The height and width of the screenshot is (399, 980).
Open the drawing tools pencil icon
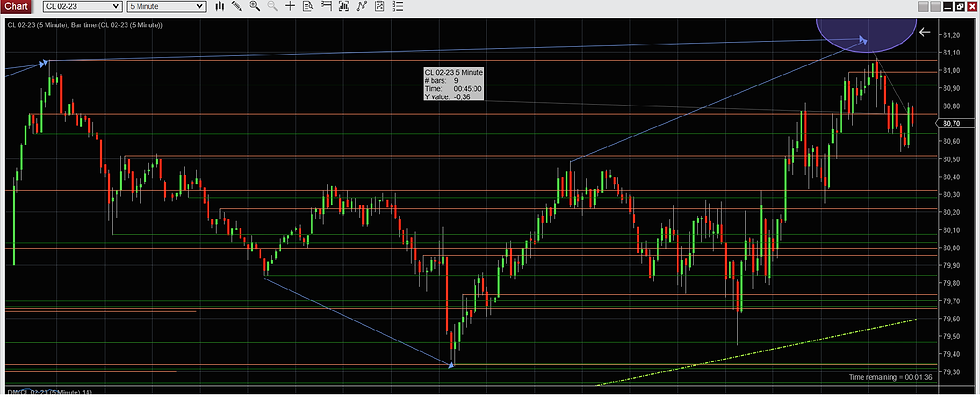pyautogui.click(x=237, y=6)
